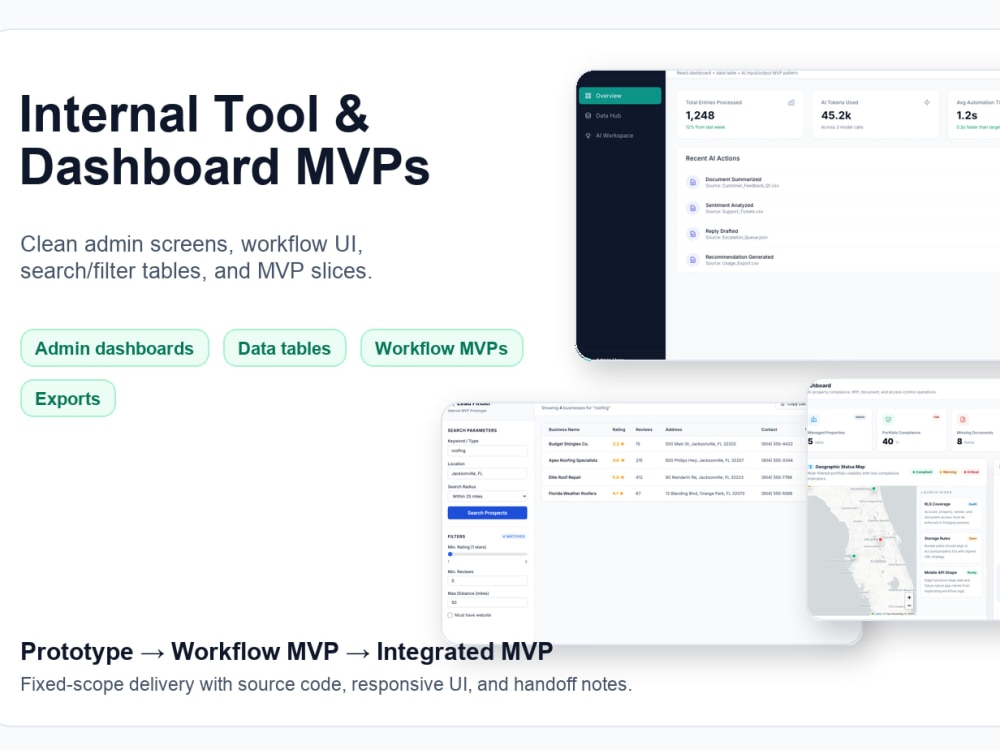Image resolution: width=1000 pixels, height=750 pixels.
Task: Click the Budget Shingles Co. table row name
Action: coord(568,444)
